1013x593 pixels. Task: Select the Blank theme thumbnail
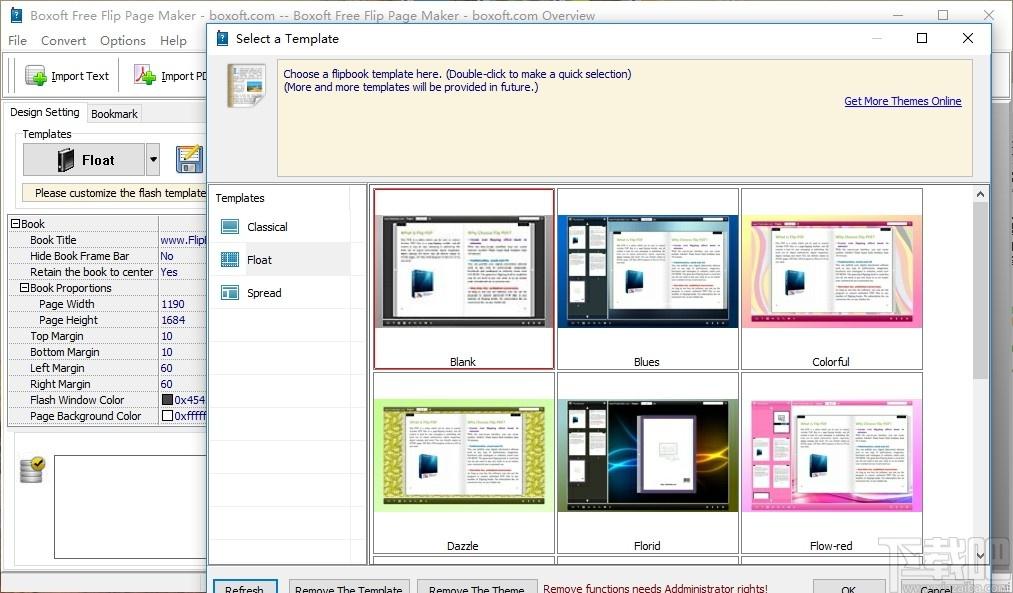pyautogui.click(x=464, y=279)
